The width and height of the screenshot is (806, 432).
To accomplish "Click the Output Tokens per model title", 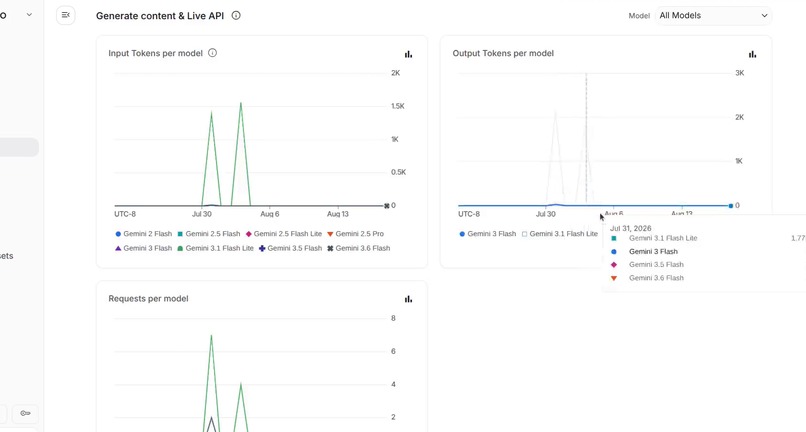I will click(503, 53).
